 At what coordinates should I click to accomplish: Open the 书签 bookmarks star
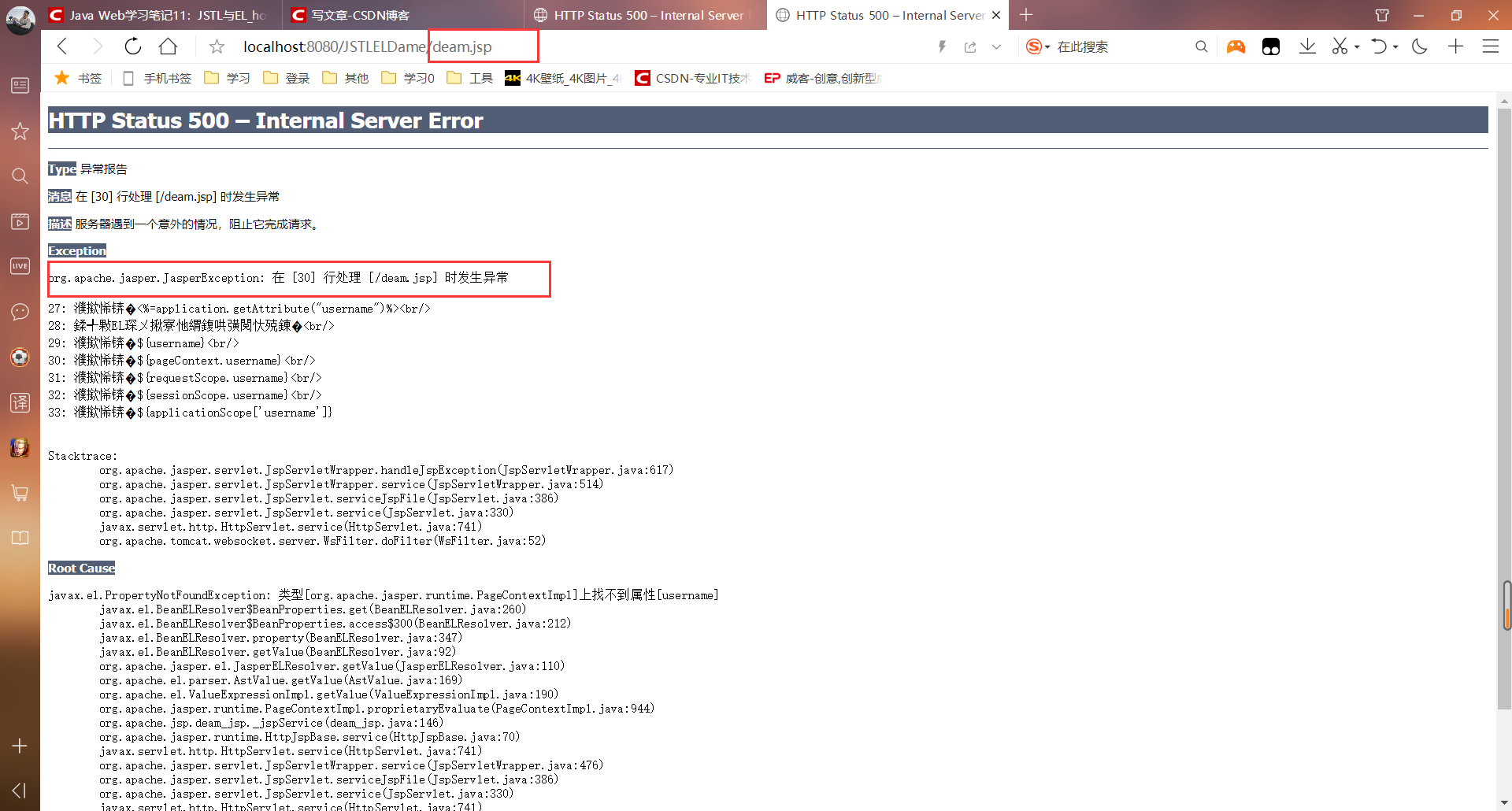[78, 78]
